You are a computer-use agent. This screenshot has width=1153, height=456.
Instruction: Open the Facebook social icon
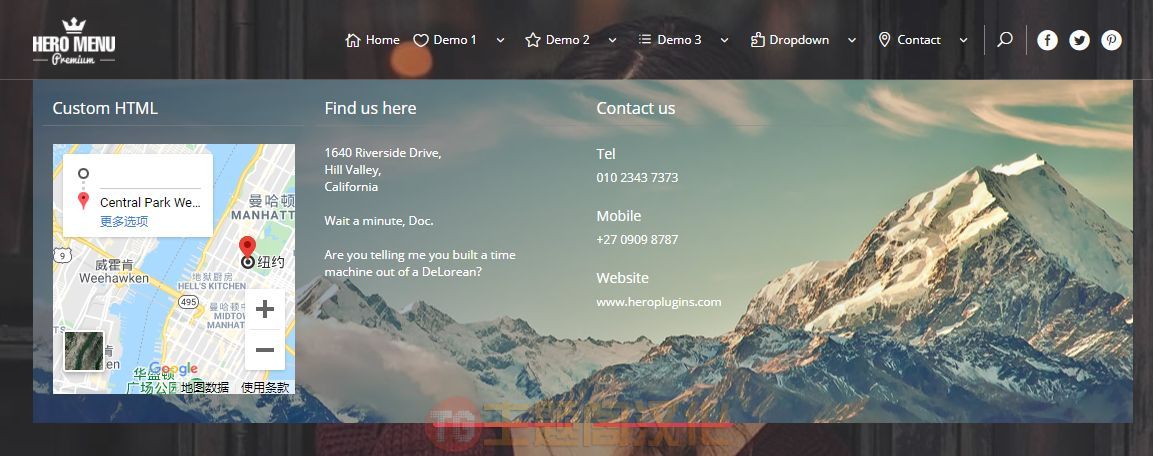[x=1047, y=40]
